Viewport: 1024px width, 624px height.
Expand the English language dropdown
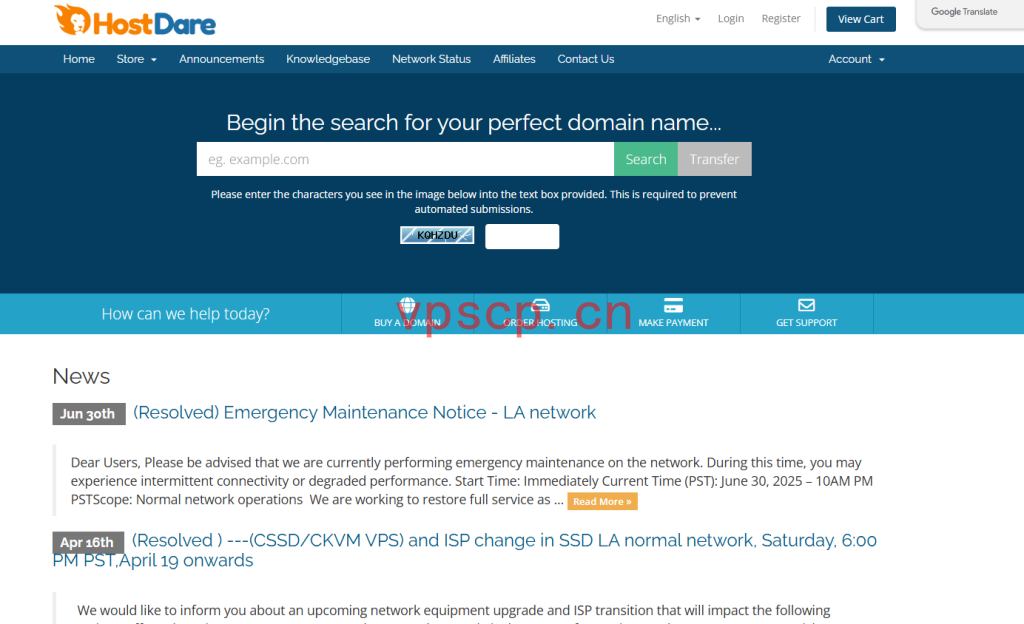point(678,18)
